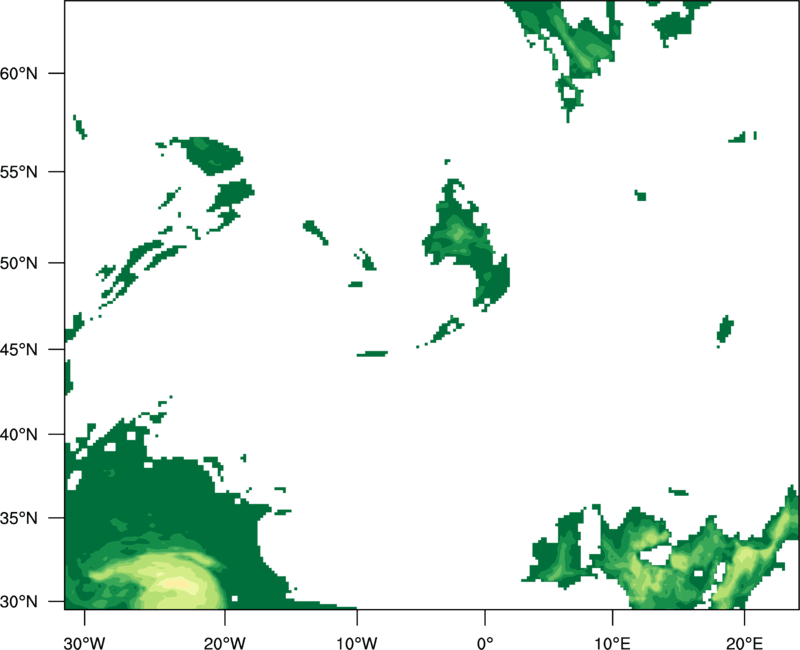This screenshot has height=650, width=800.
Task: Click the 50°N latitude label
Action: coord(19,263)
